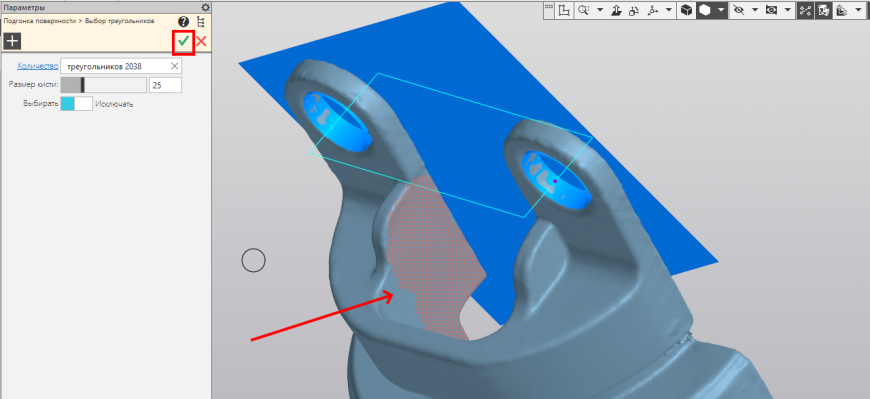Expand the hide objects eye dropdown arrow
870x399 pixels.
pos(755,10)
